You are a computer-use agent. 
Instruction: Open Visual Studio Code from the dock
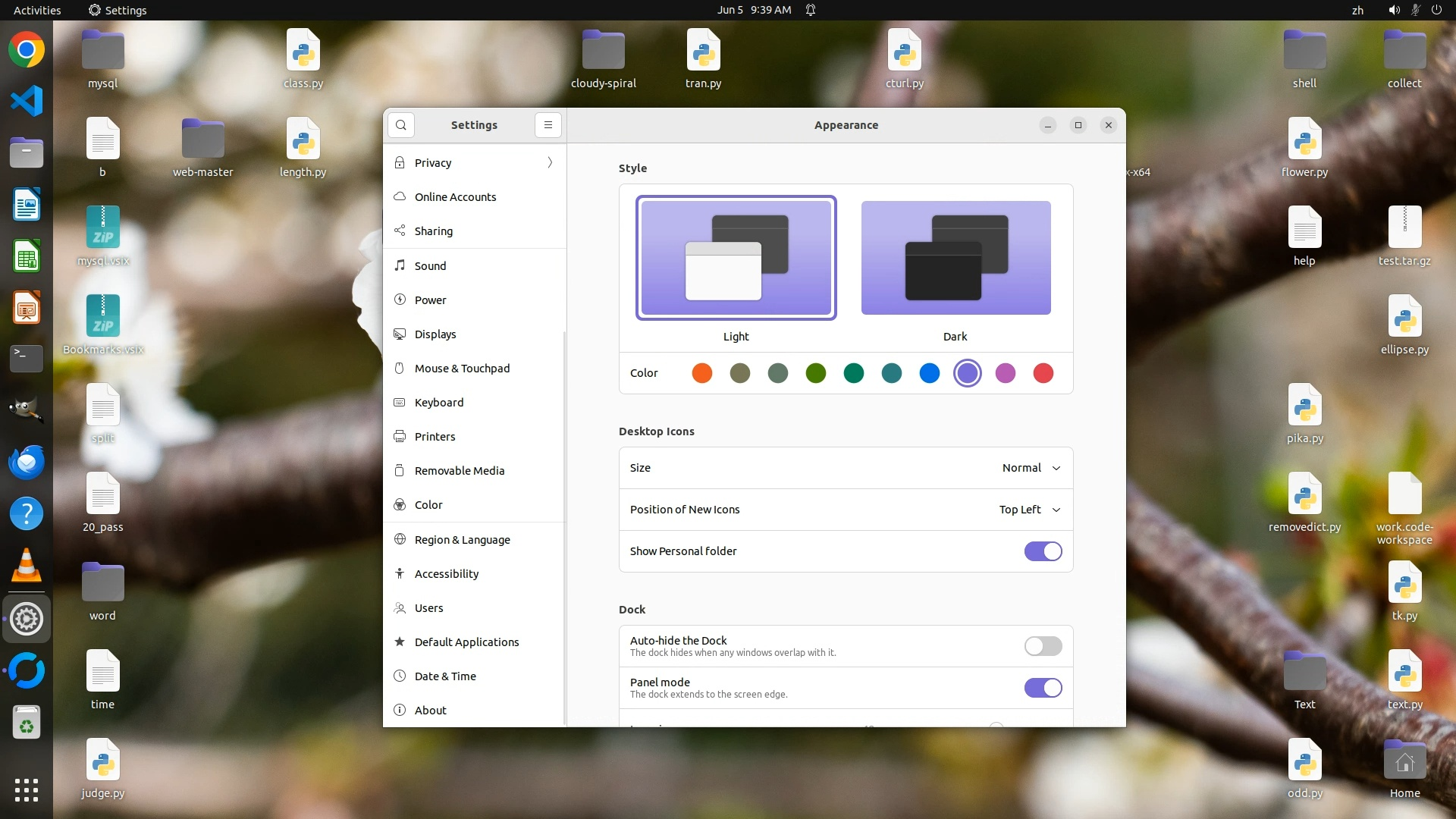[27, 101]
